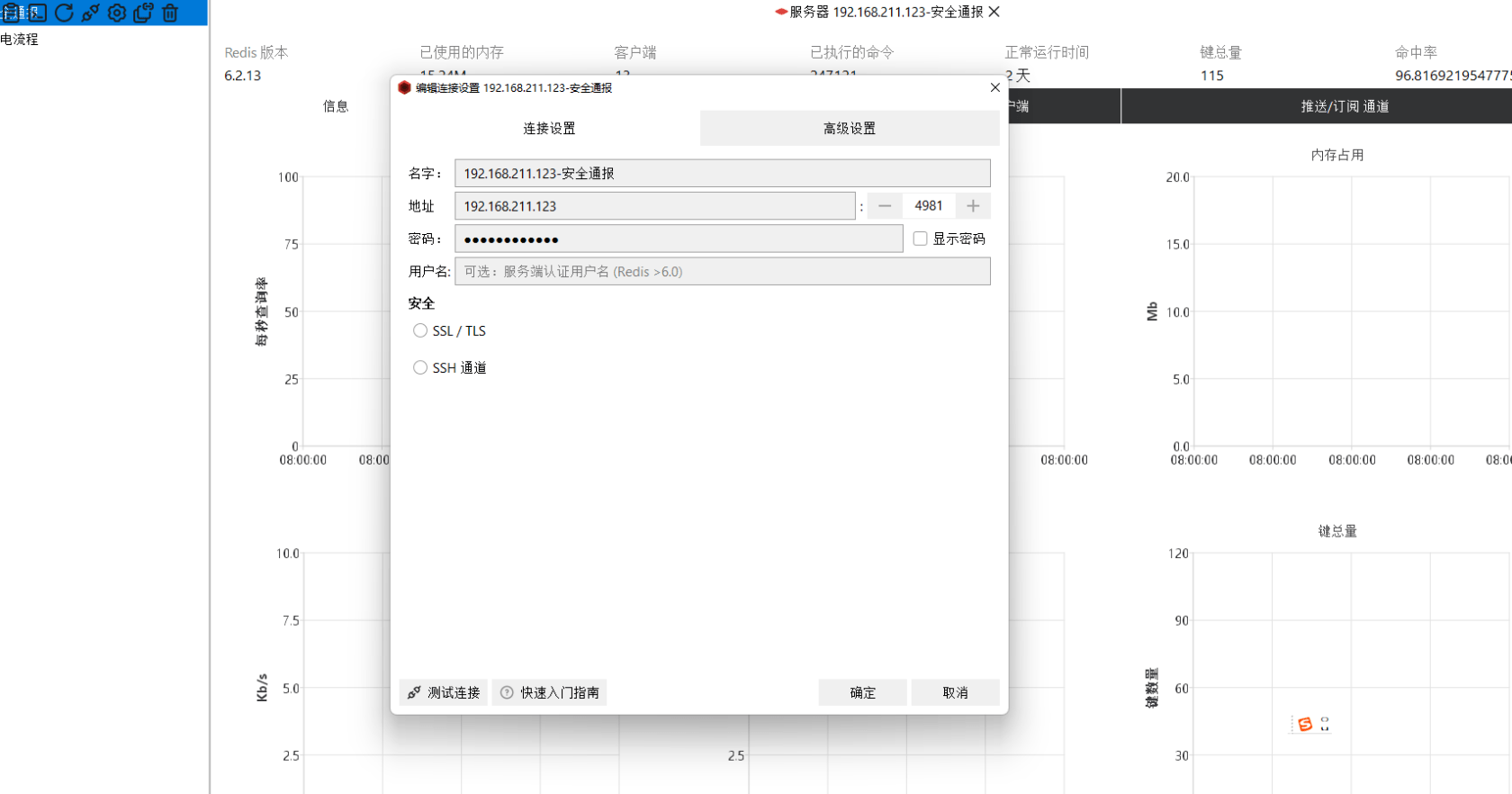The width and height of the screenshot is (1512, 794).
Task: Enable the 显示密码 checkbox
Action: coord(920,239)
